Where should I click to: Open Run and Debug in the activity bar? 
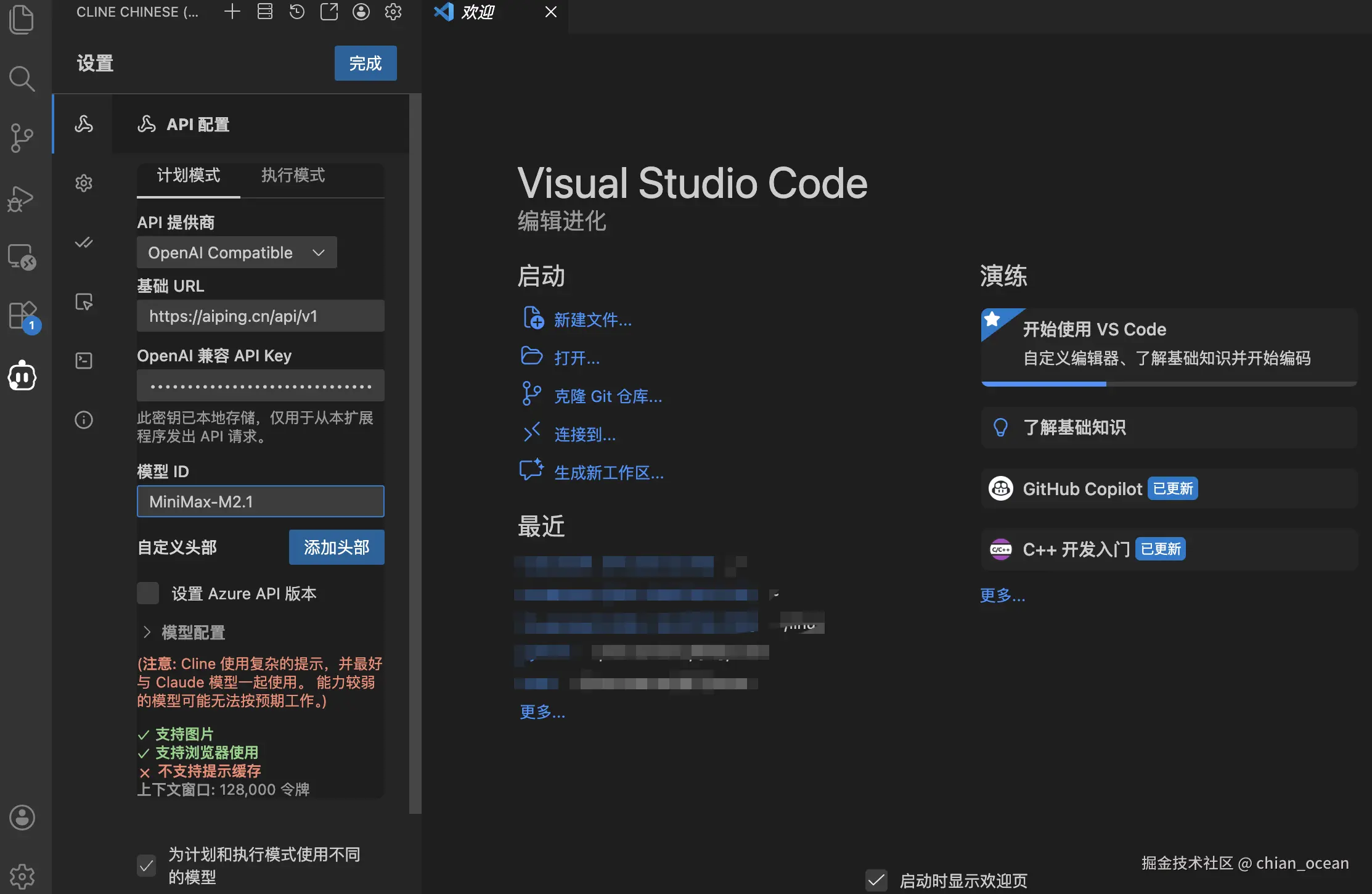click(x=22, y=199)
